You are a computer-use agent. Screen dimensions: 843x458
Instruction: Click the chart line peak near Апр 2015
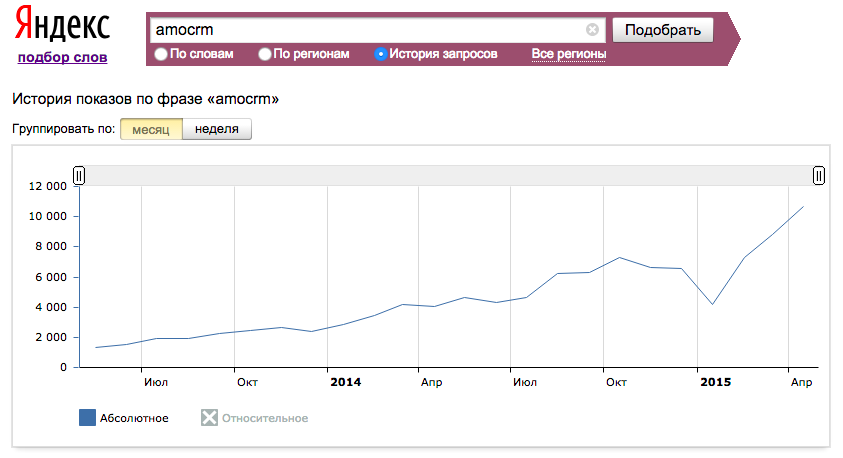(803, 207)
